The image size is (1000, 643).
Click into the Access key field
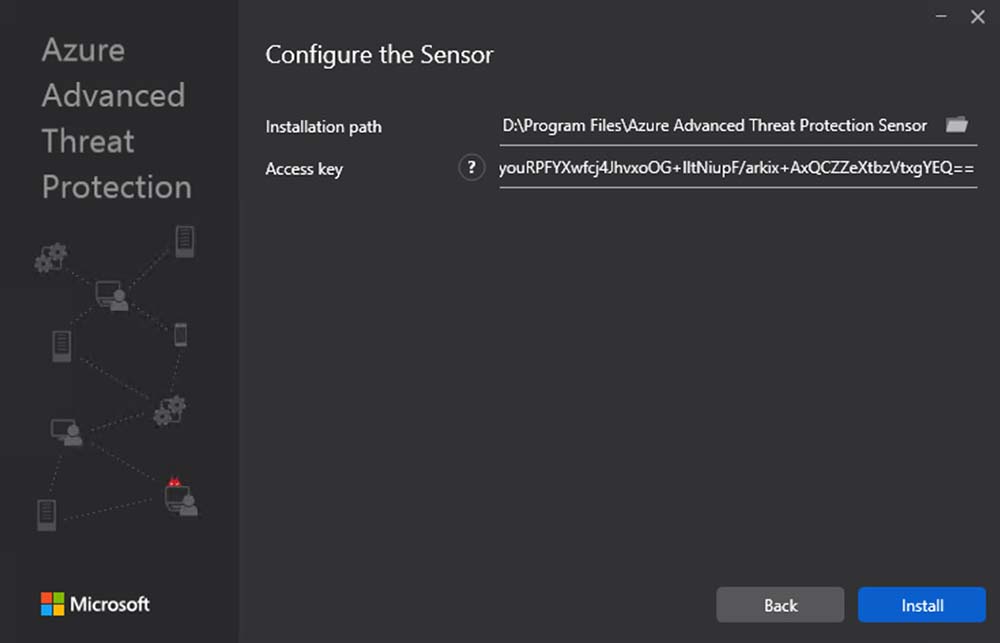(736, 168)
